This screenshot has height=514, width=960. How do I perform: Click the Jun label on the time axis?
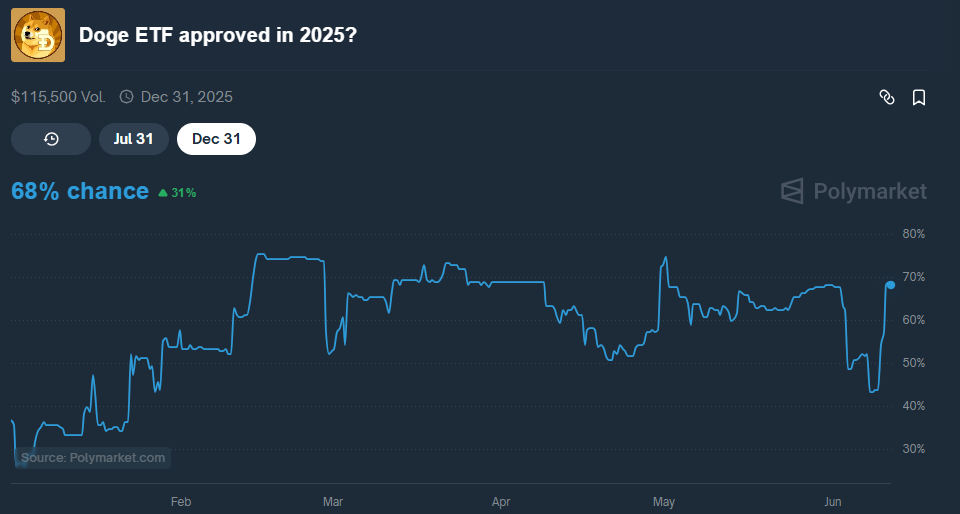tap(832, 500)
